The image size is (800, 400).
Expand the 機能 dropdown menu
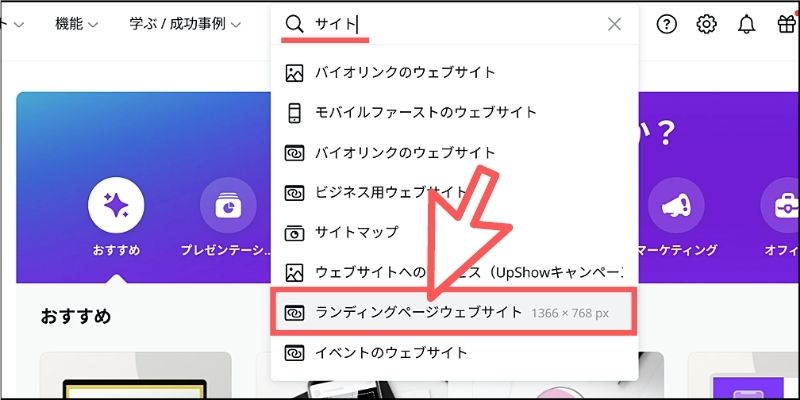(77, 24)
